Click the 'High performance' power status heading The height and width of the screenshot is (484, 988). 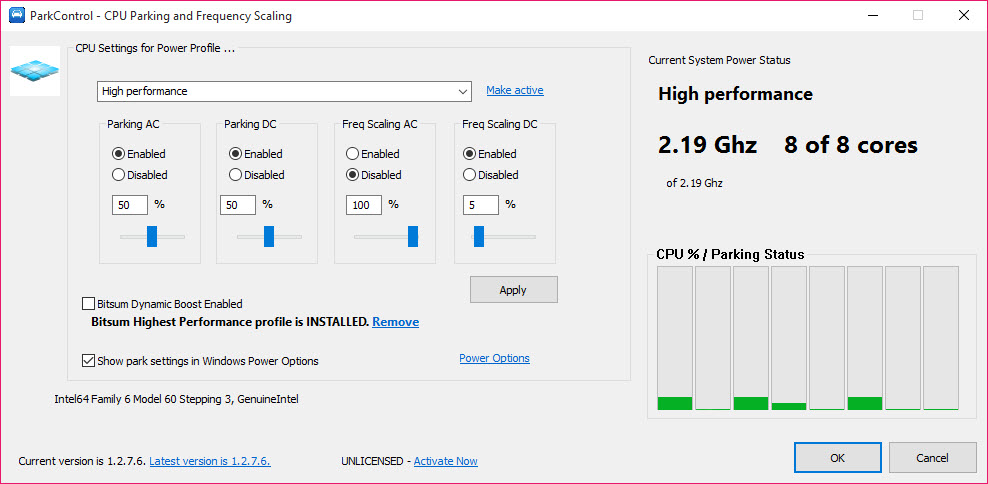(735, 95)
